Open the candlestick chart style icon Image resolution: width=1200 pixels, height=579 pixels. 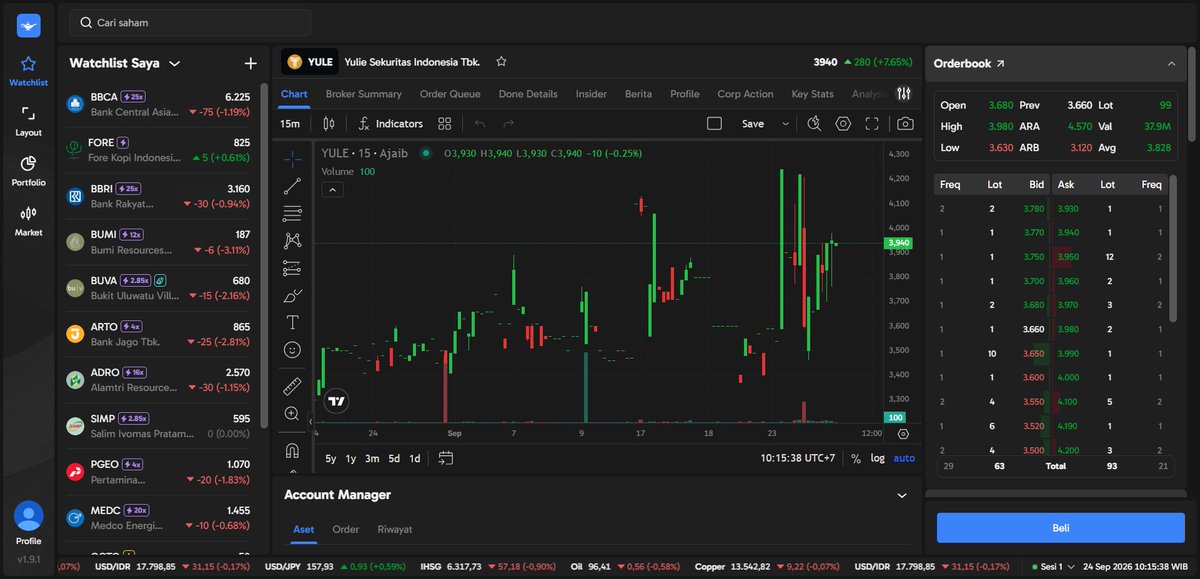click(329, 124)
